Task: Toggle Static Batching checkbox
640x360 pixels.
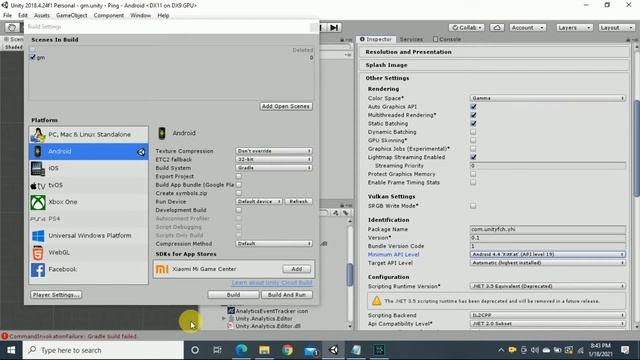Action: point(473,123)
